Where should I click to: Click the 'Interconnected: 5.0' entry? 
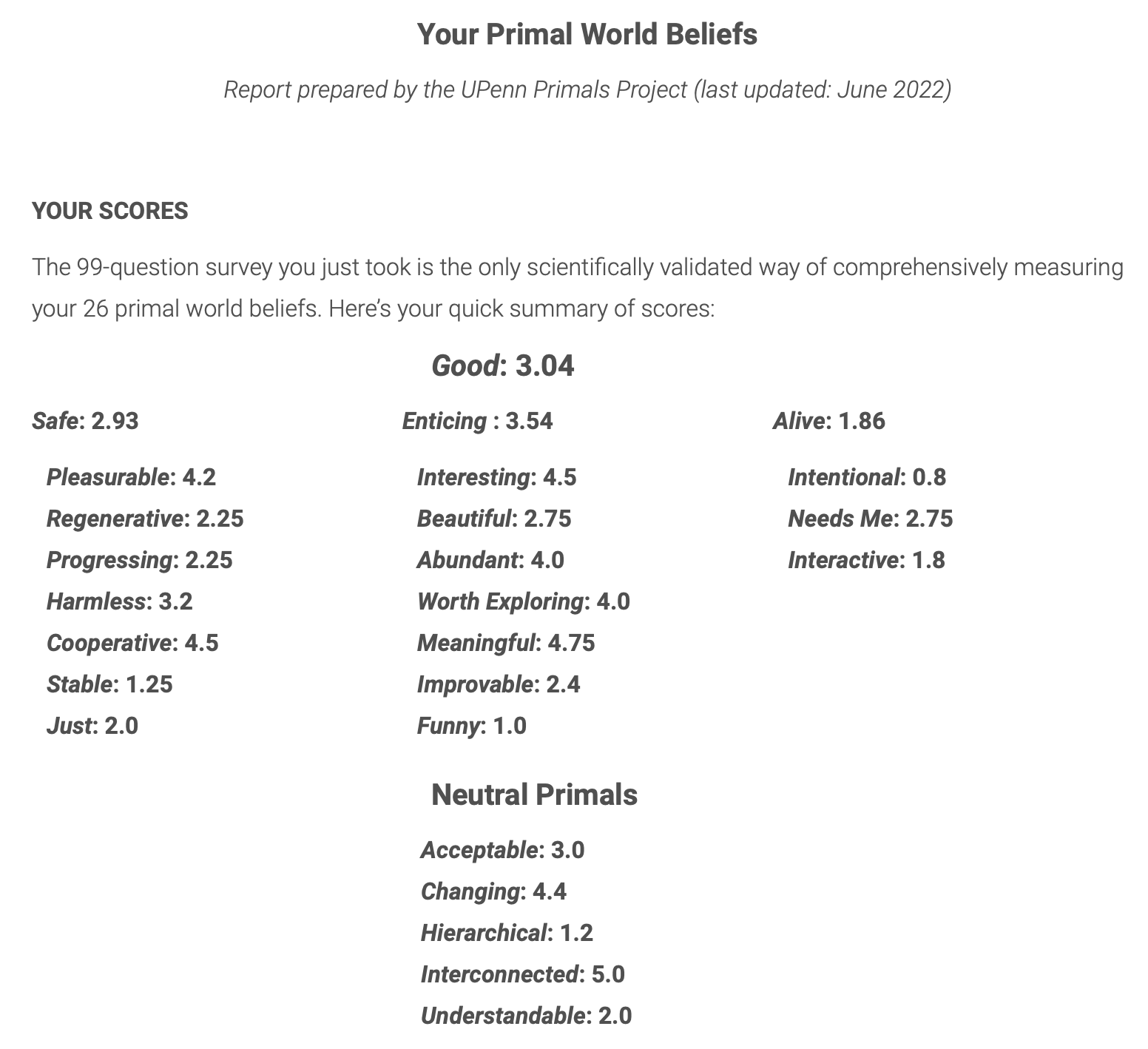click(522, 974)
